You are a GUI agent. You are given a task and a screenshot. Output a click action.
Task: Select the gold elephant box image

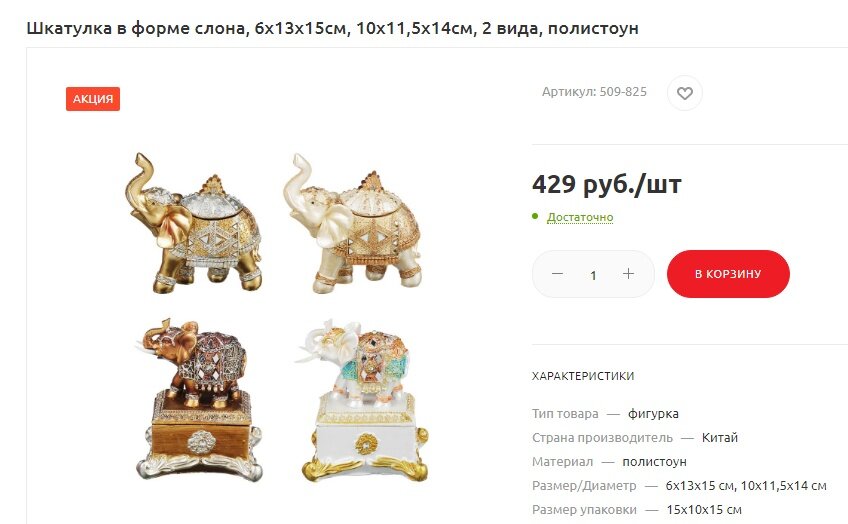click(x=194, y=223)
